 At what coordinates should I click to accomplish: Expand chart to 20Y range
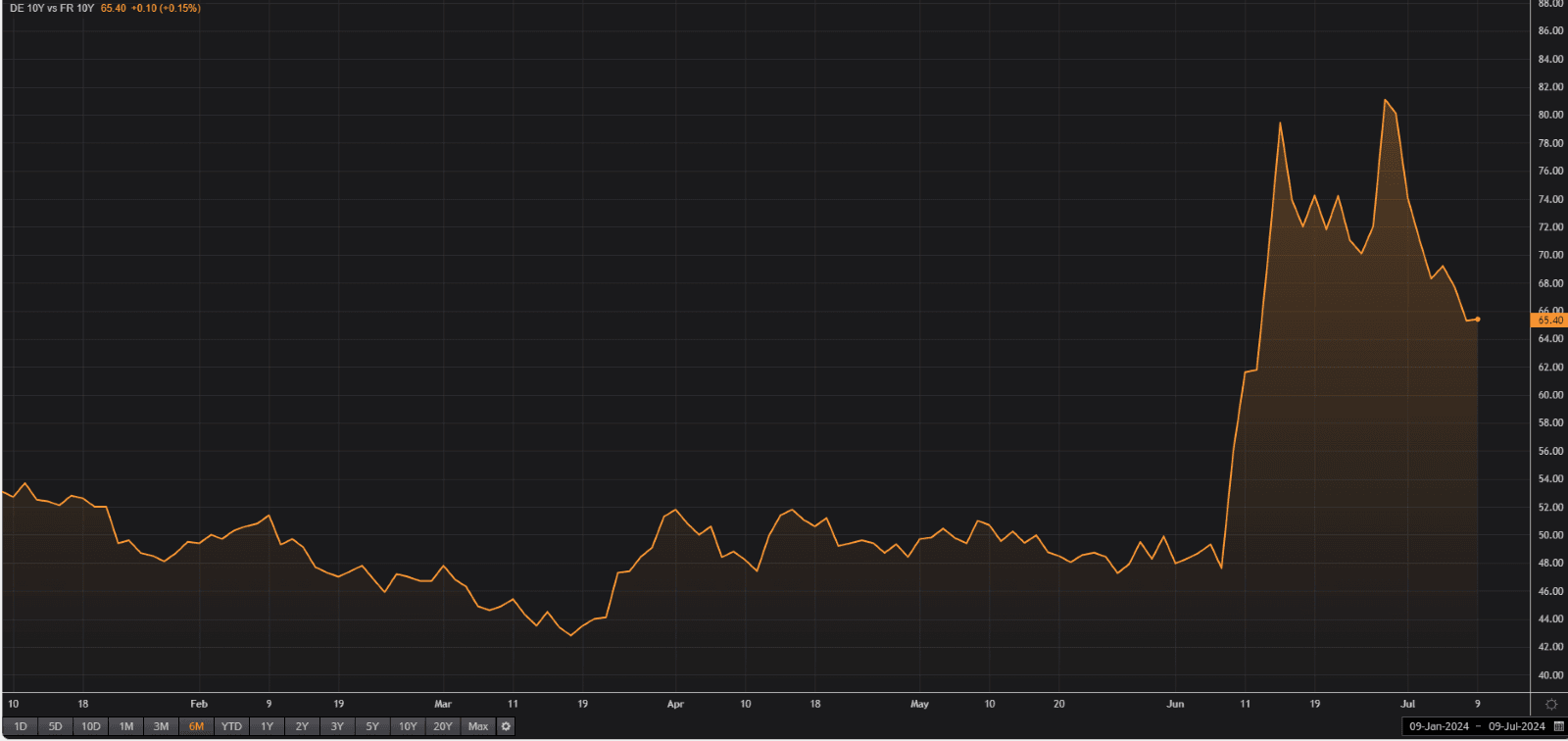(443, 726)
